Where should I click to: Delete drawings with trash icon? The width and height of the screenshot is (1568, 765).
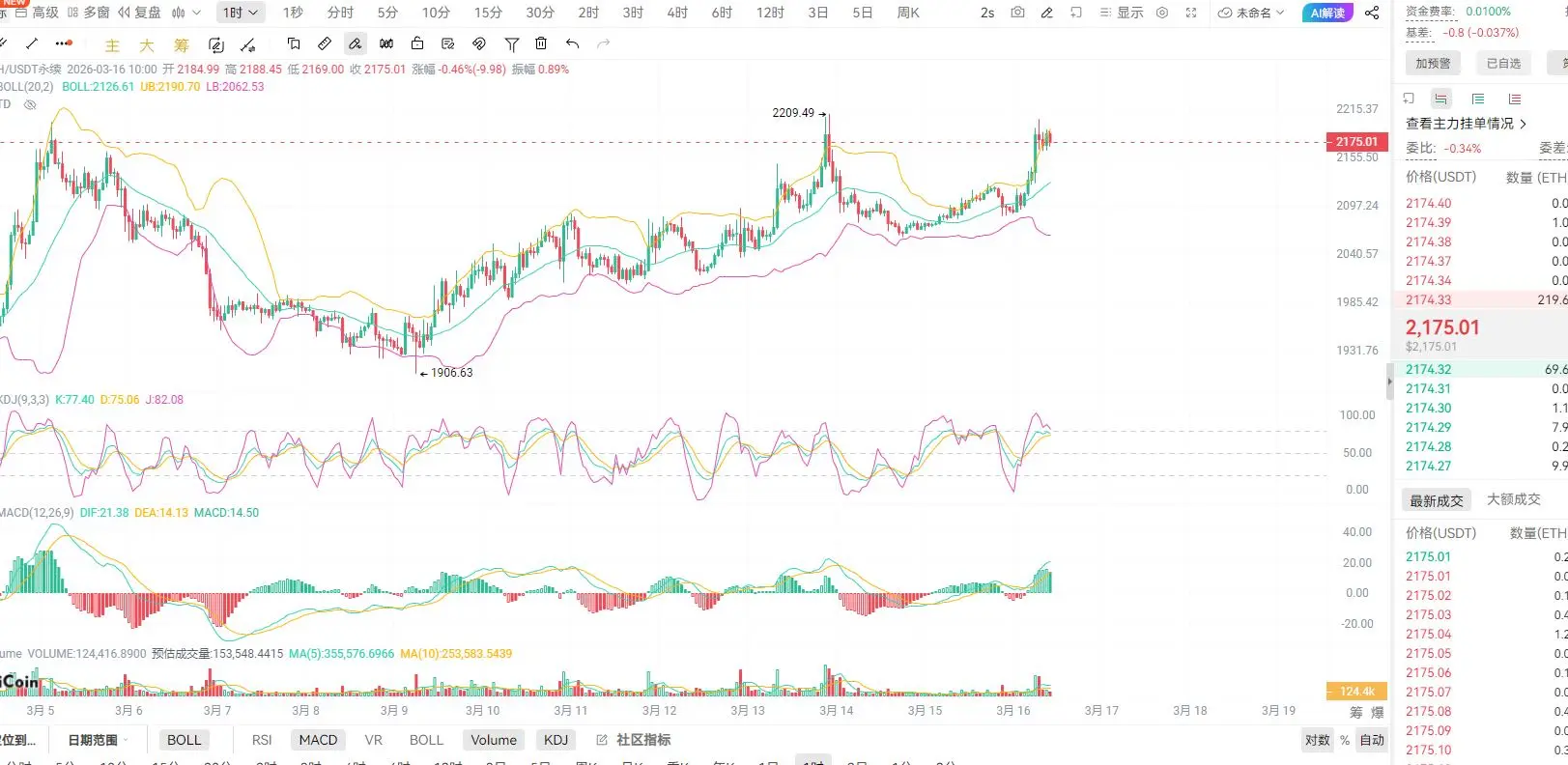(541, 43)
